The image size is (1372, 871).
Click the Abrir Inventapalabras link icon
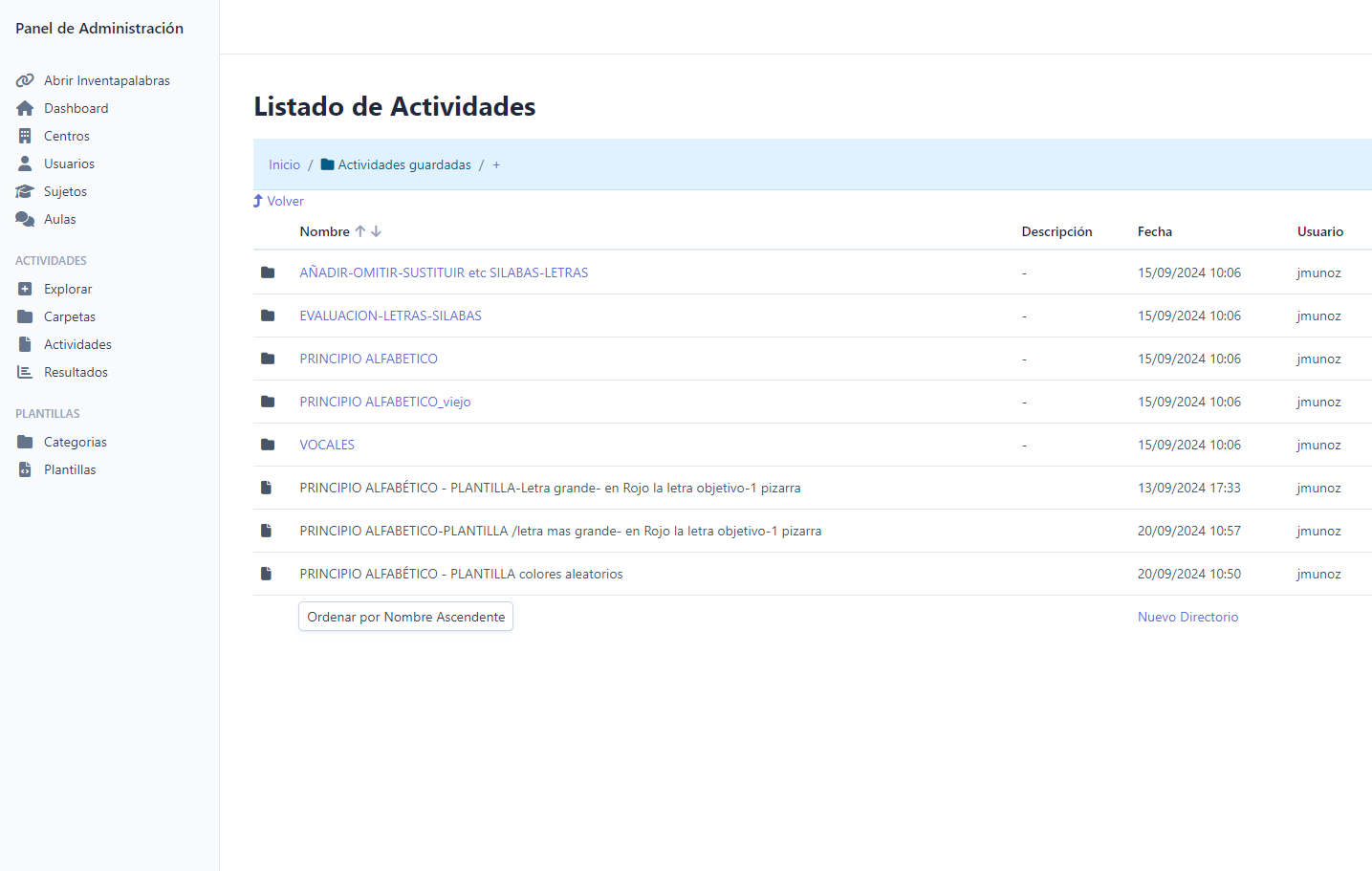pos(25,80)
